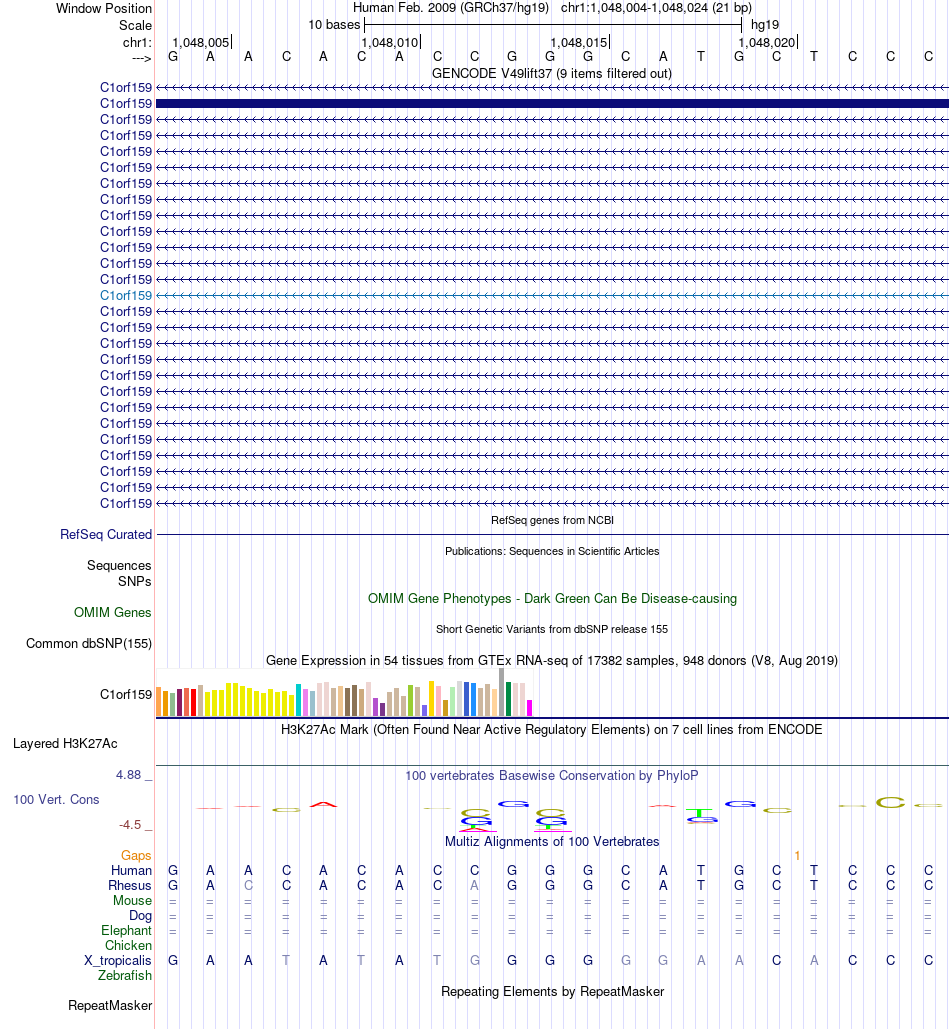Click the large olive 'C' in conservation logo

890,803
